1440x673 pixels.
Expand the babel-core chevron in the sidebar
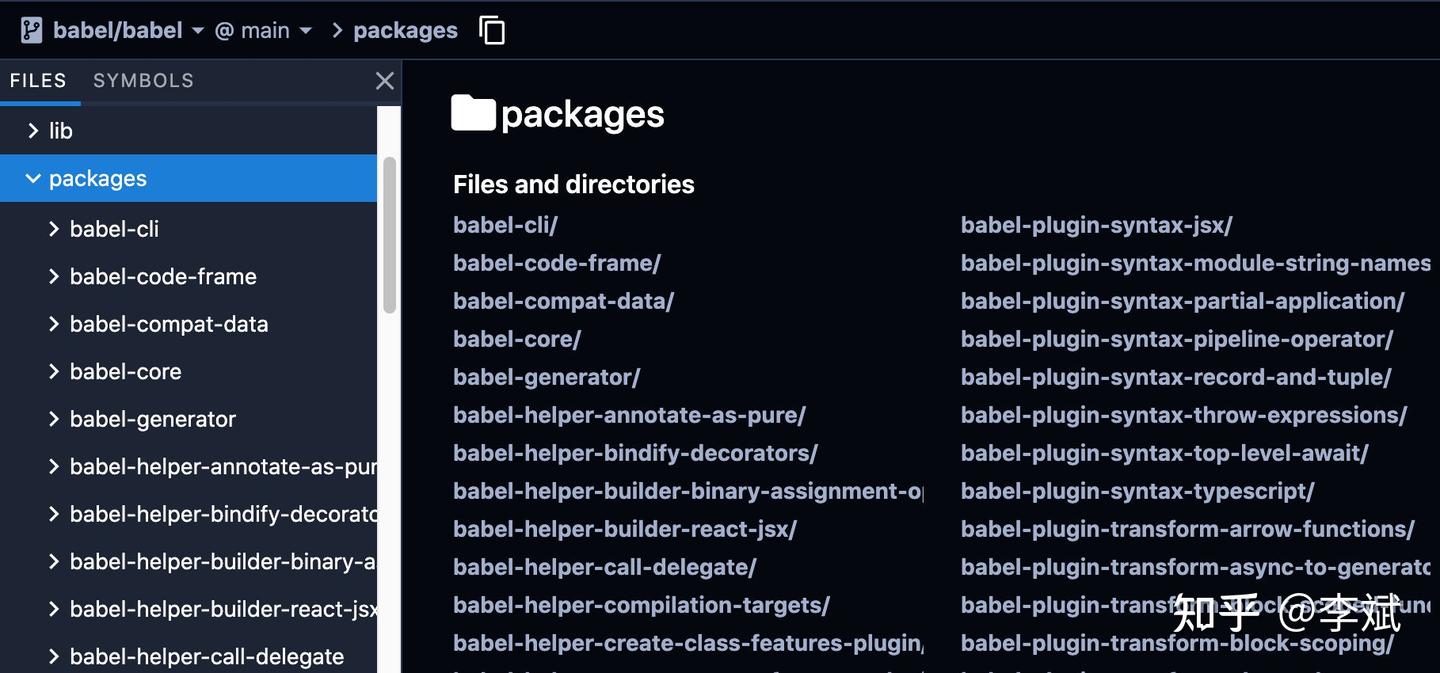coord(54,372)
